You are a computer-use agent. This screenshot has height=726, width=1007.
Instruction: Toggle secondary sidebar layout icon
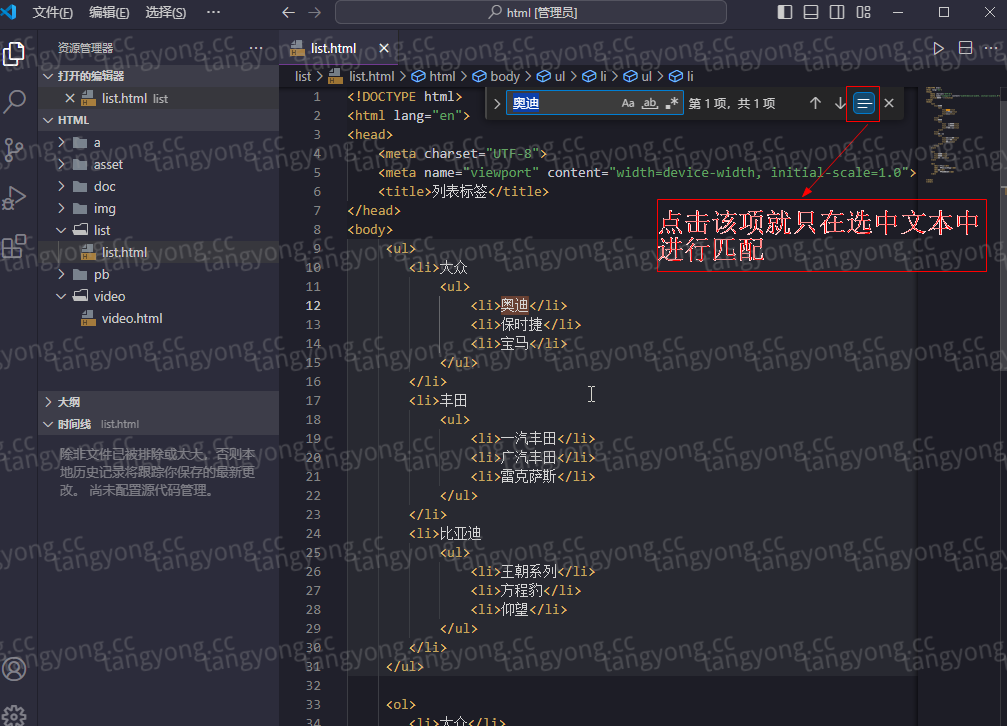pyautogui.click(x=837, y=12)
